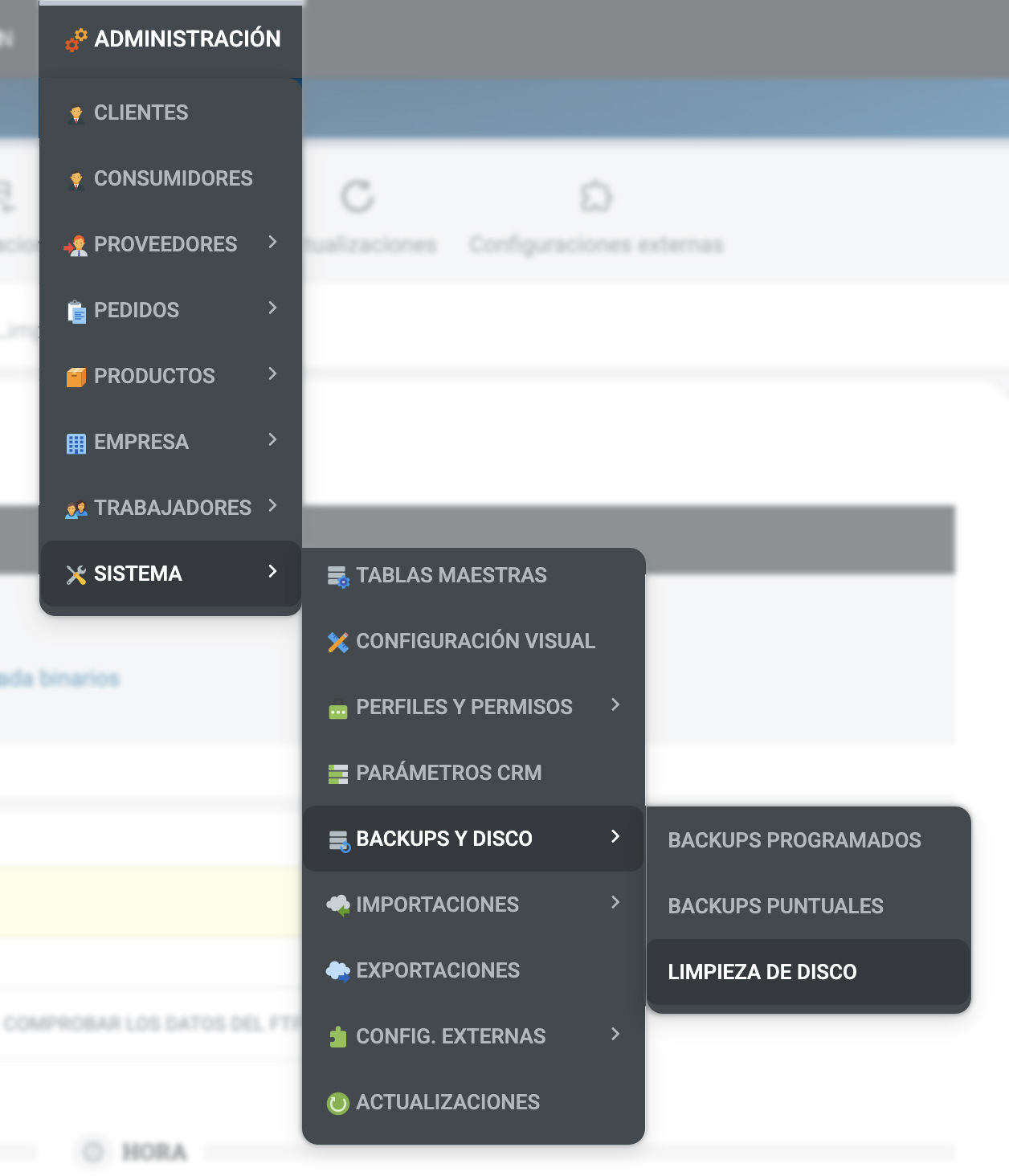Viewport: 1009px width, 1176px height.
Task: Click the Administración gears icon
Action: click(x=76, y=40)
